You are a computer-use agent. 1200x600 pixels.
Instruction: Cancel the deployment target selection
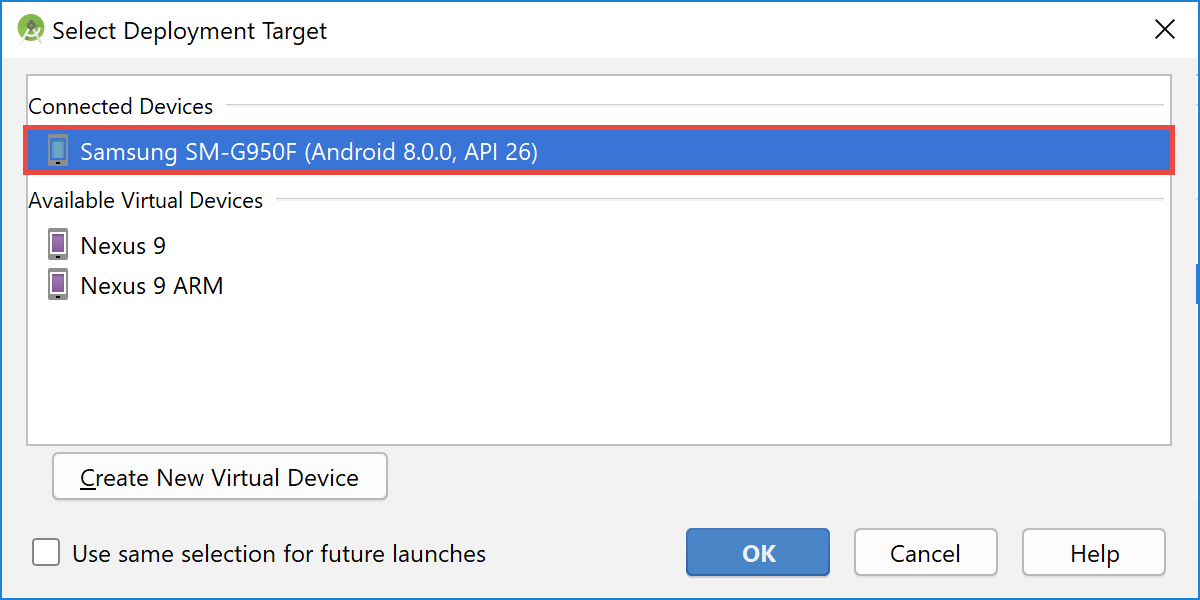coord(926,553)
